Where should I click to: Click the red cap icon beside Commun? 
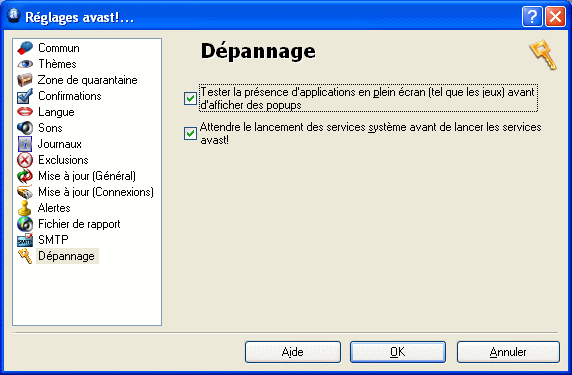click(25, 48)
